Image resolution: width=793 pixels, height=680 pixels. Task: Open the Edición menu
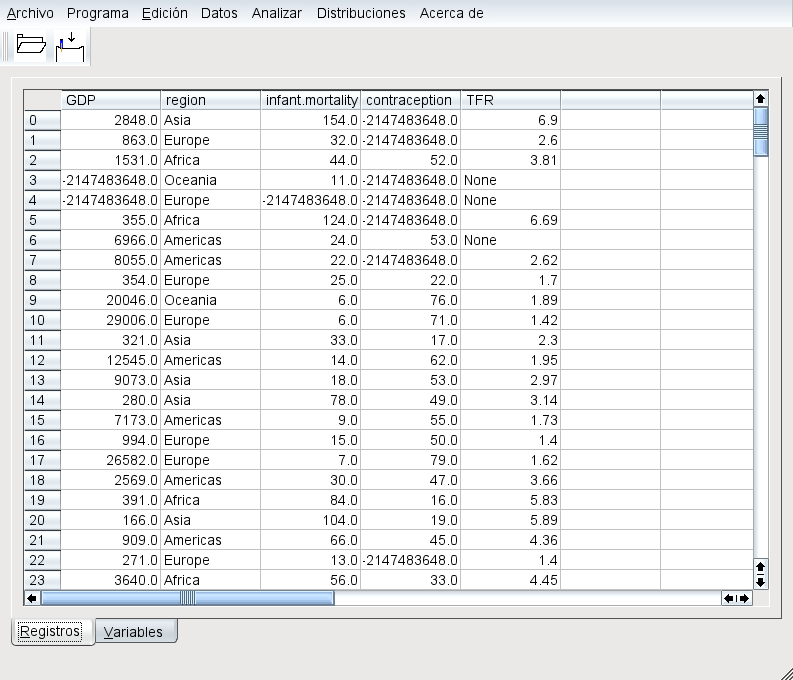click(164, 13)
